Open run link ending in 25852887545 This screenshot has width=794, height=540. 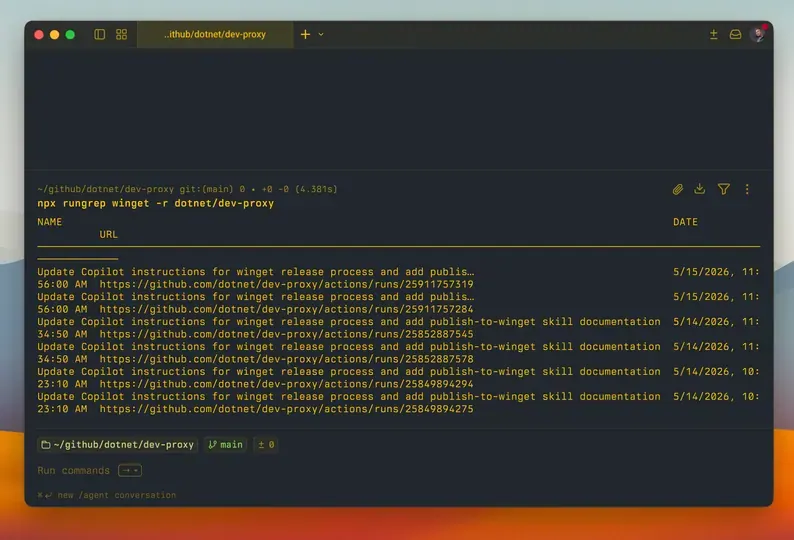point(286,334)
